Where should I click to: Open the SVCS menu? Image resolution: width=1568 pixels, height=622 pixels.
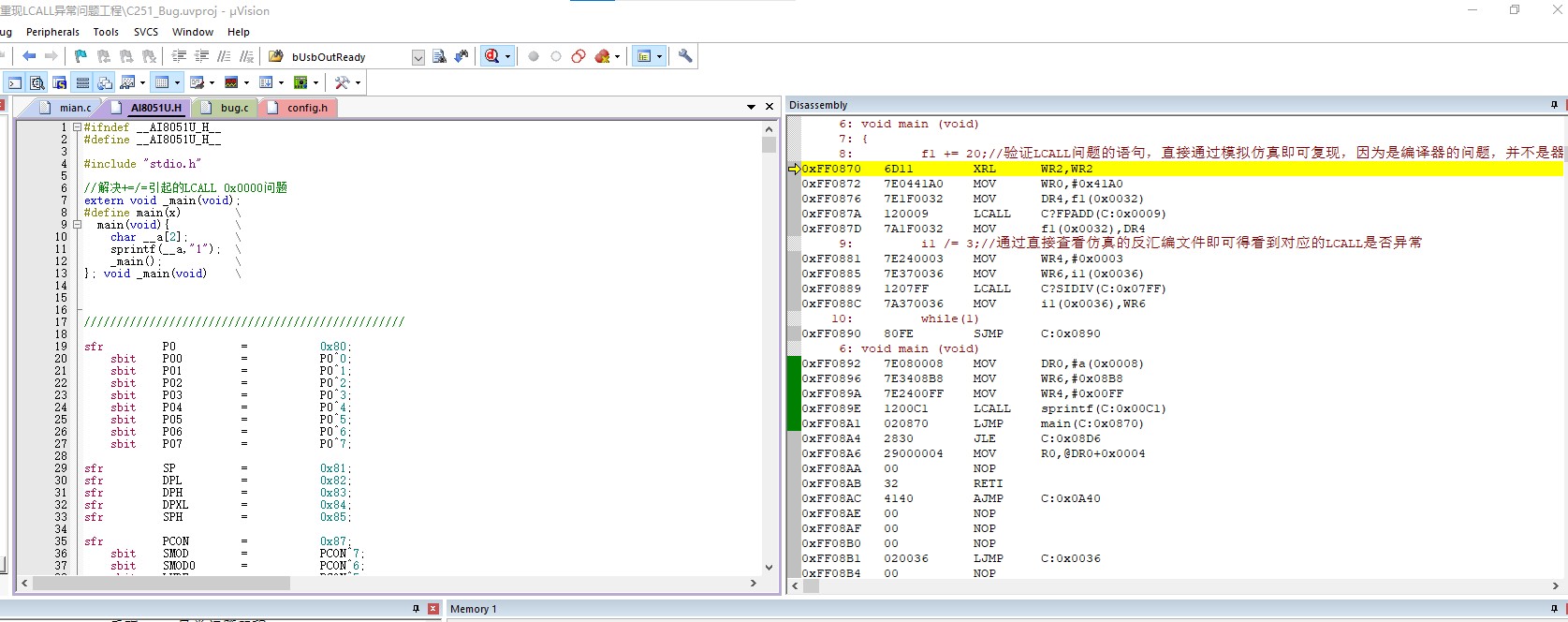[146, 32]
